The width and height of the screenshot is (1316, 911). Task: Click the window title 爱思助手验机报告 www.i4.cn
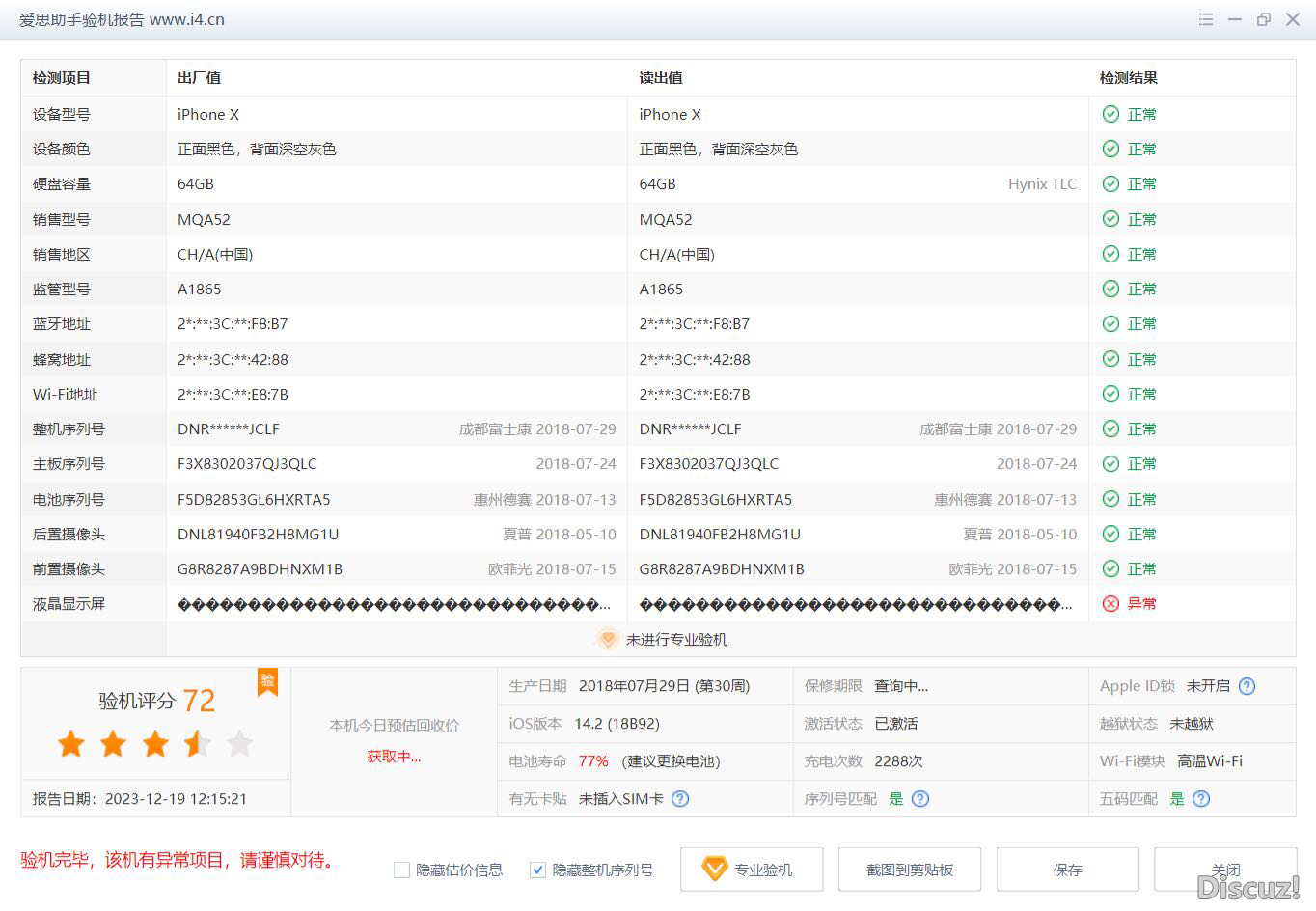click(x=122, y=19)
